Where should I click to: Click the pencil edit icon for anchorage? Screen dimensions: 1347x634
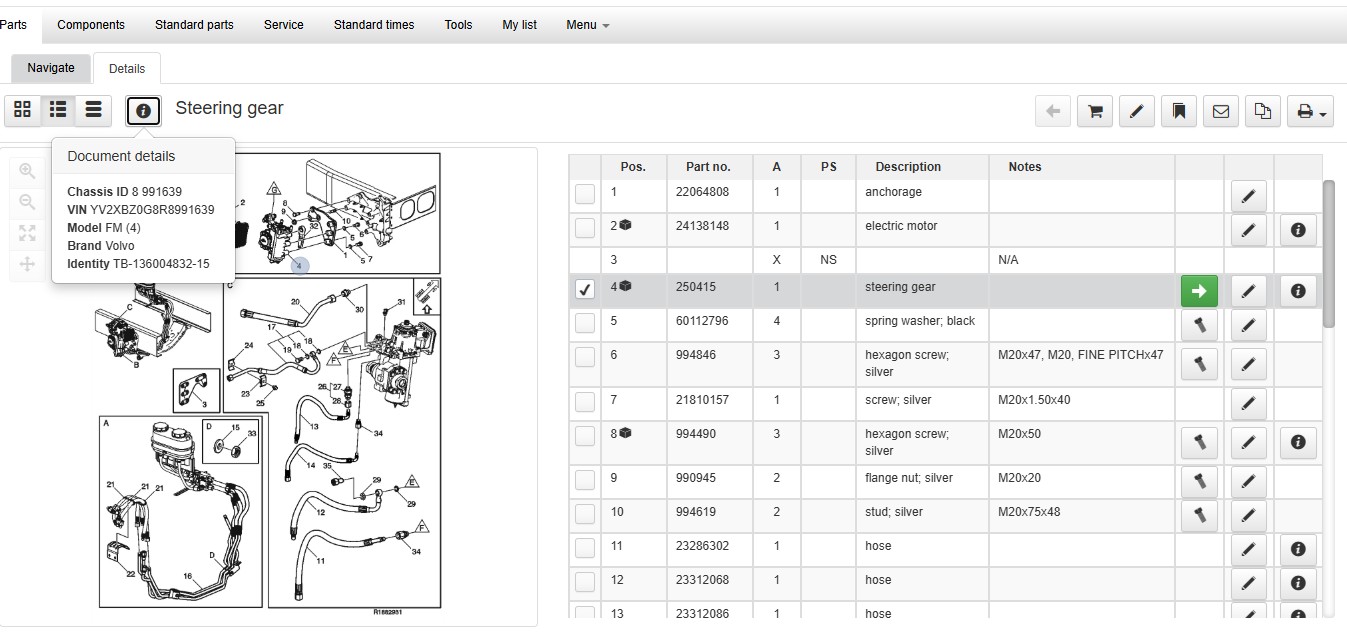[x=1247, y=196]
